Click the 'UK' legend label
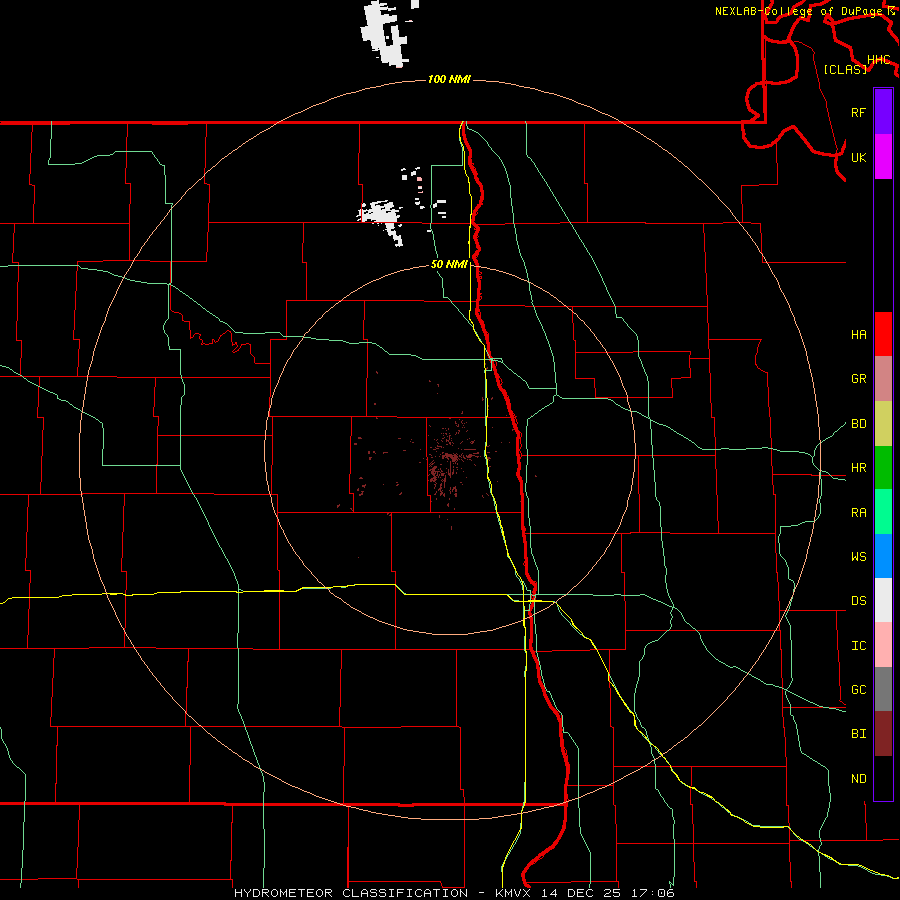This screenshot has width=900, height=900. point(858,157)
